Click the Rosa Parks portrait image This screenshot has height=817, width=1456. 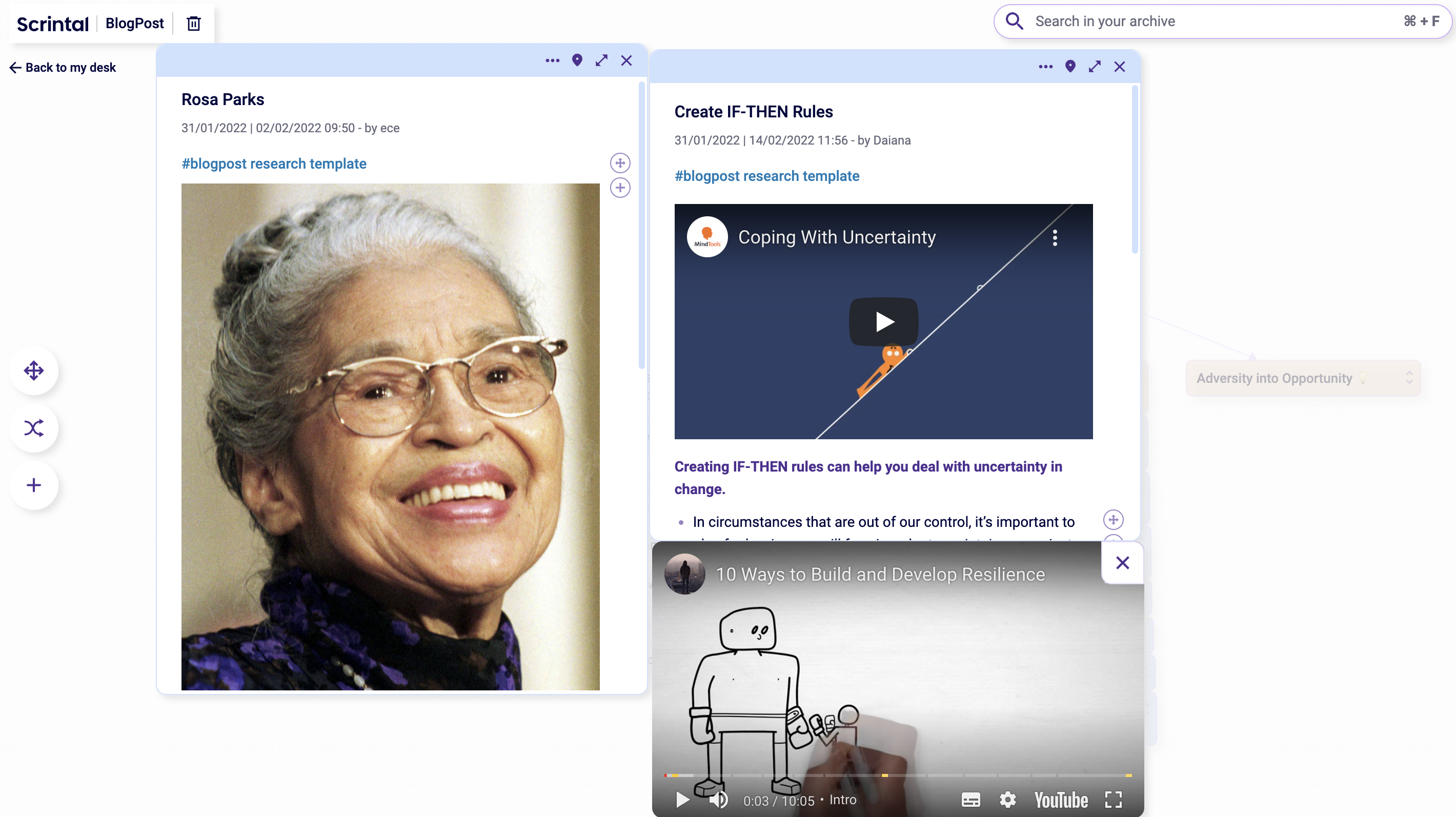390,437
